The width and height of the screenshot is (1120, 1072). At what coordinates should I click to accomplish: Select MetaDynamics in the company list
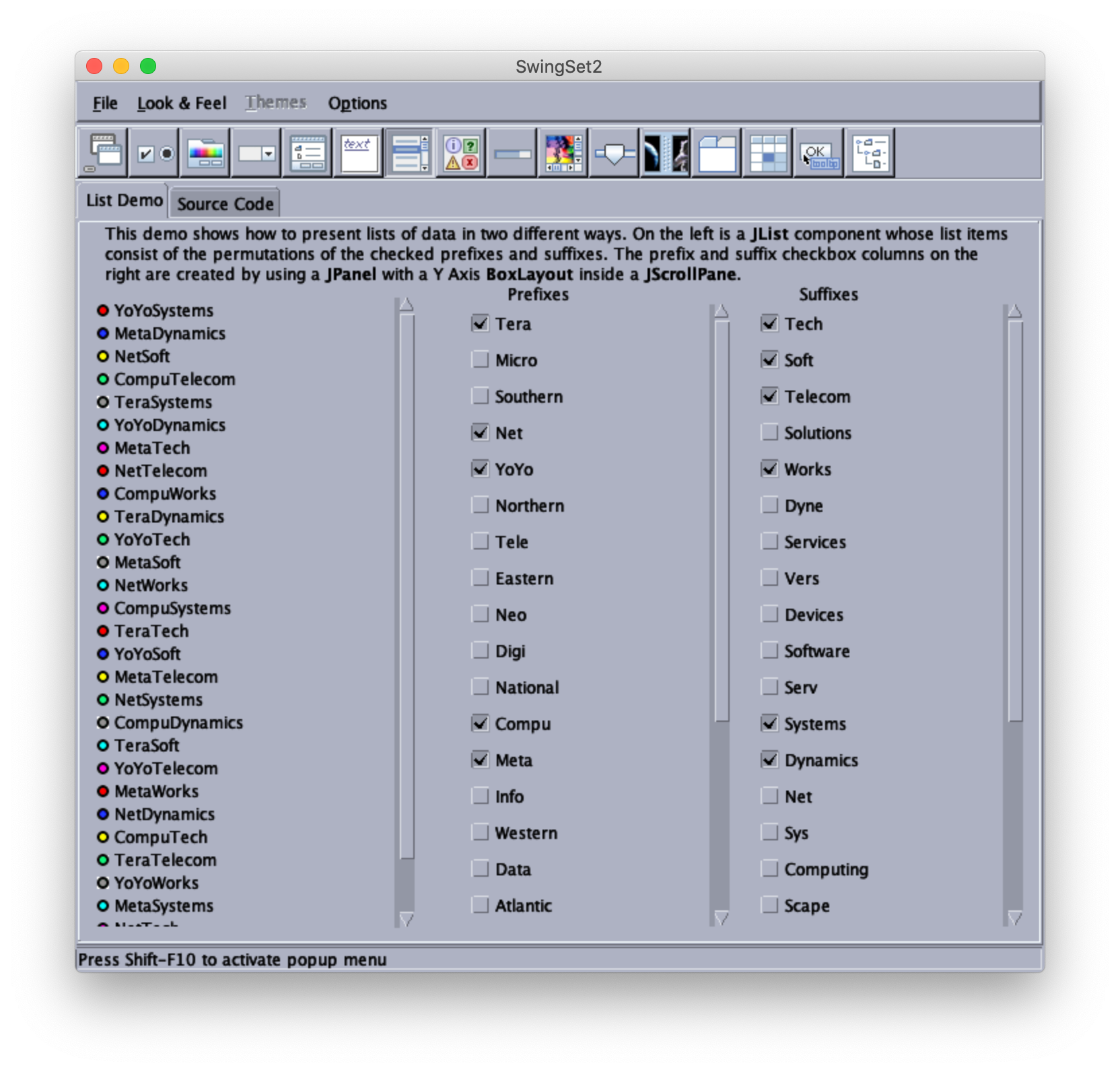click(170, 333)
